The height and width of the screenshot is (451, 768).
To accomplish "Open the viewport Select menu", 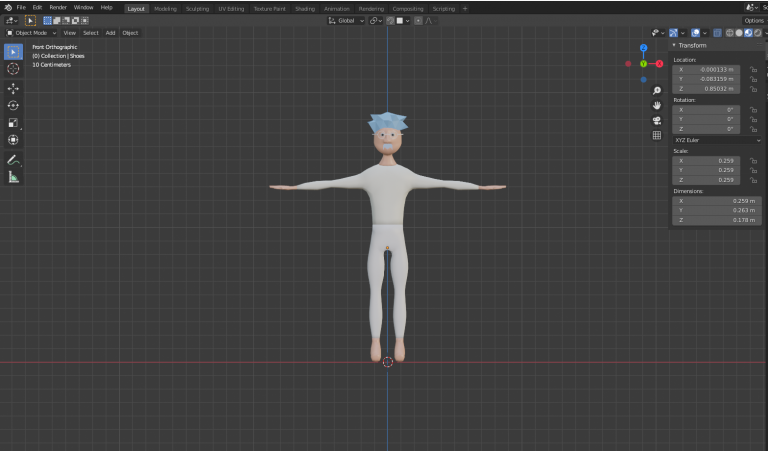I will point(91,33).
